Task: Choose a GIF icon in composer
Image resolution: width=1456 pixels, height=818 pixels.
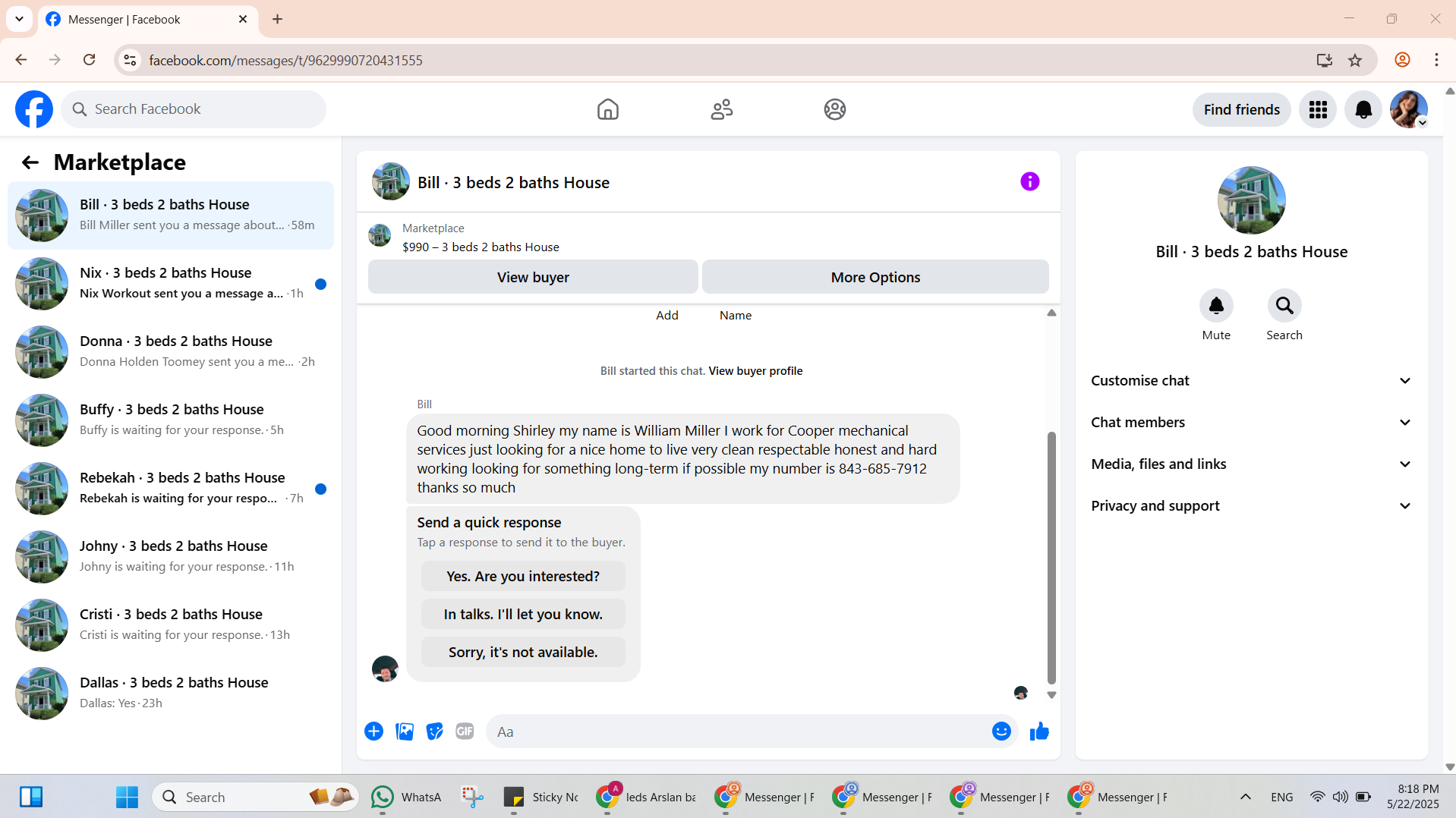Action: point(465,731)
